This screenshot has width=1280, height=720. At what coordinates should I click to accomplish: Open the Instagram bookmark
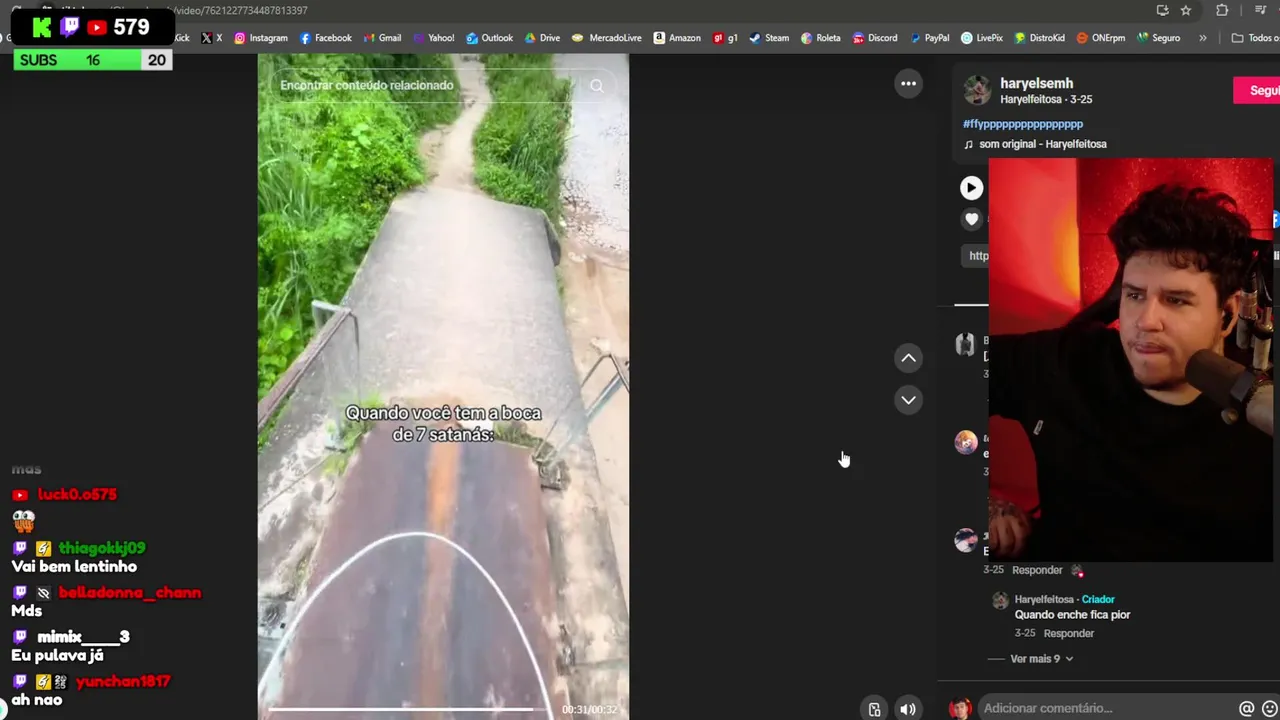[x=260, y=38]
